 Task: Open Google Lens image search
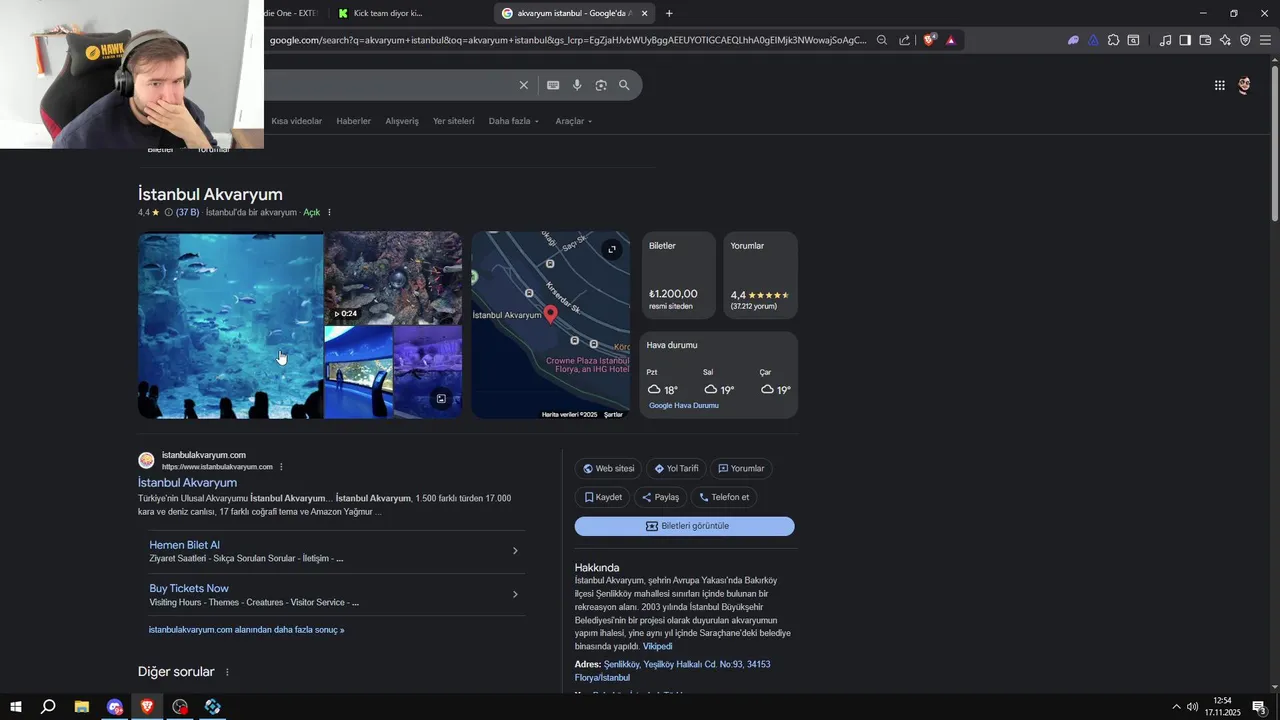[601, 85]
